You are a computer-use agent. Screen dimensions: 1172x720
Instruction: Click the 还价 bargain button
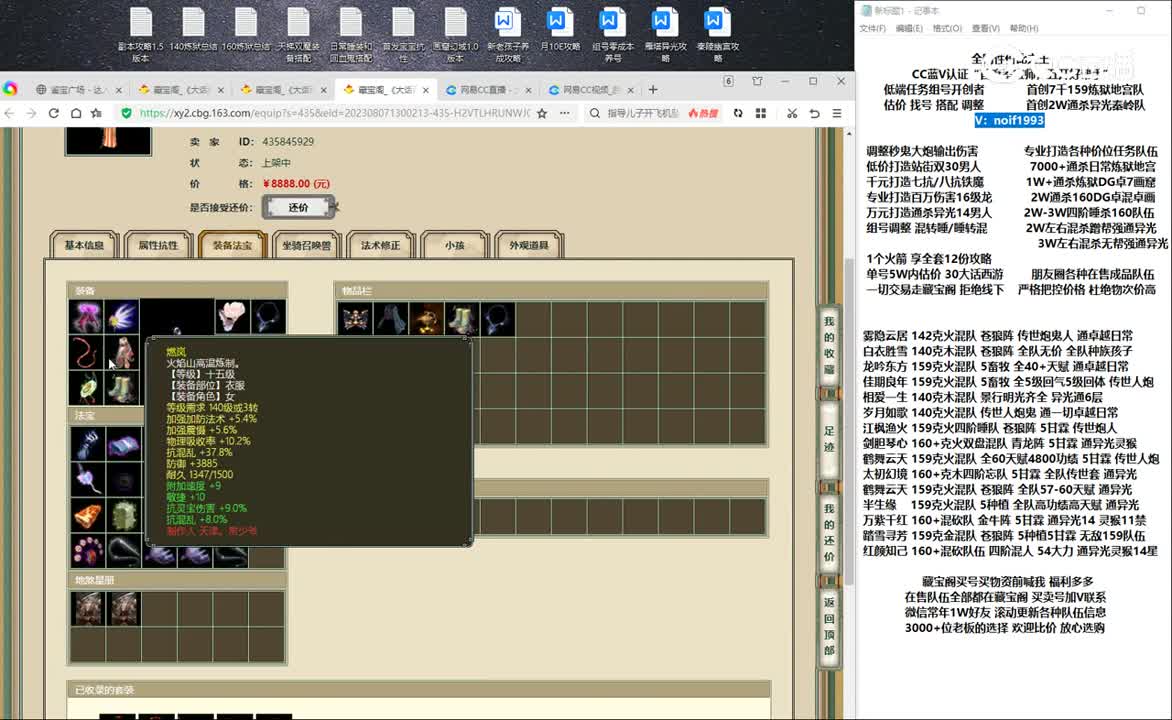point(298,207)
